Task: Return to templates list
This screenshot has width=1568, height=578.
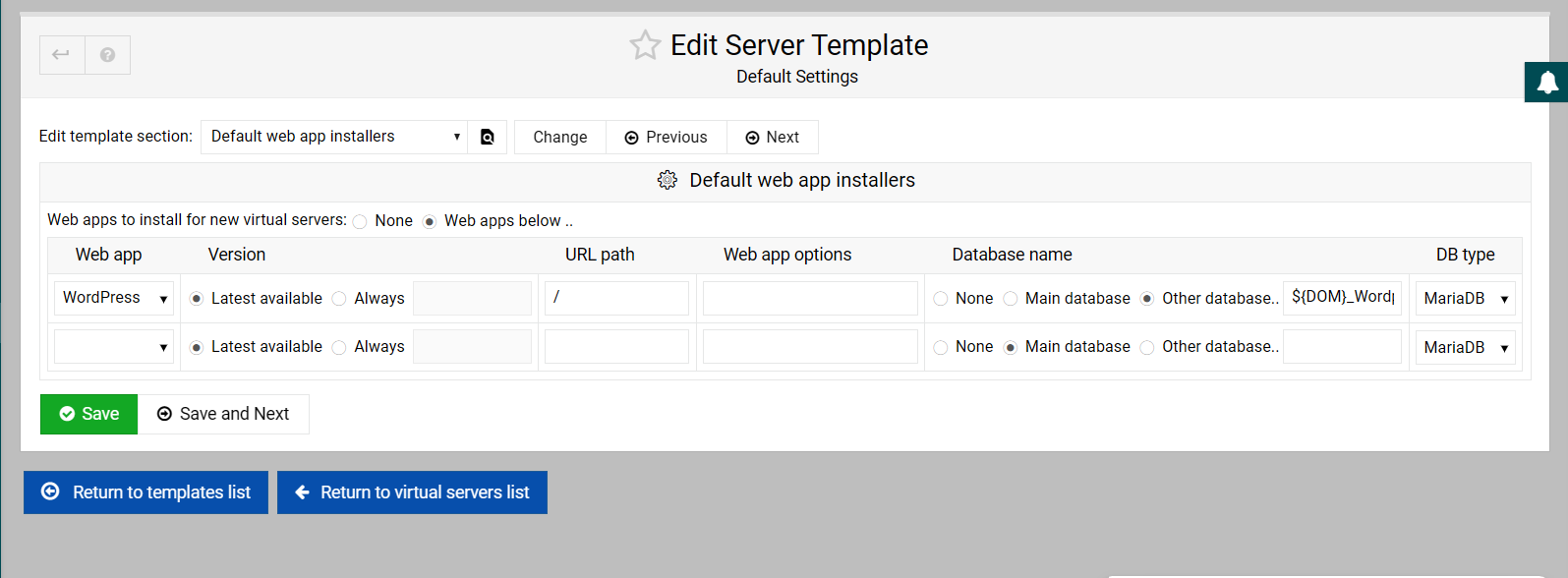Action: [x=145, y=492]
